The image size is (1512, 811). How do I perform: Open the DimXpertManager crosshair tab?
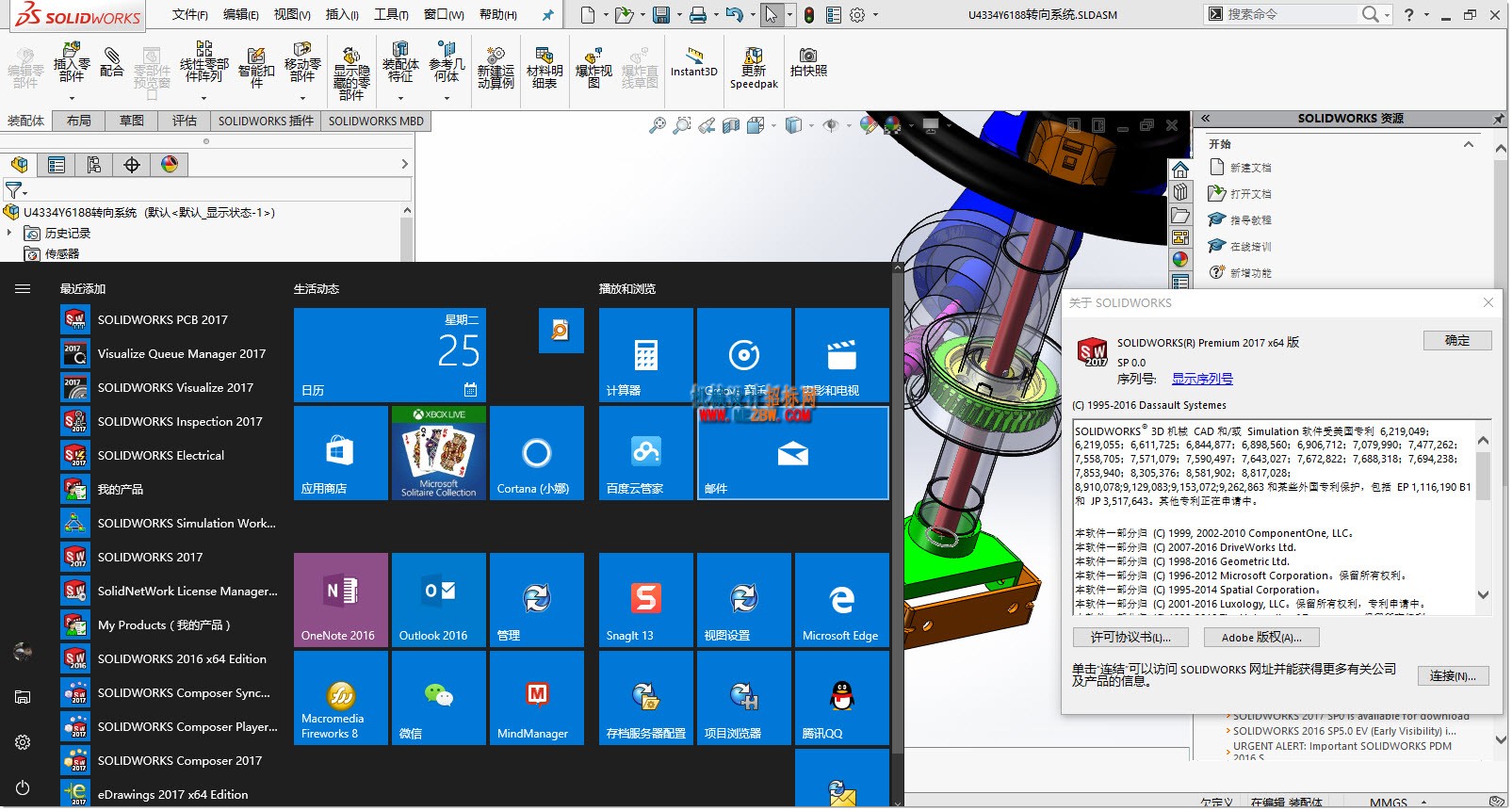pos(132,165)
